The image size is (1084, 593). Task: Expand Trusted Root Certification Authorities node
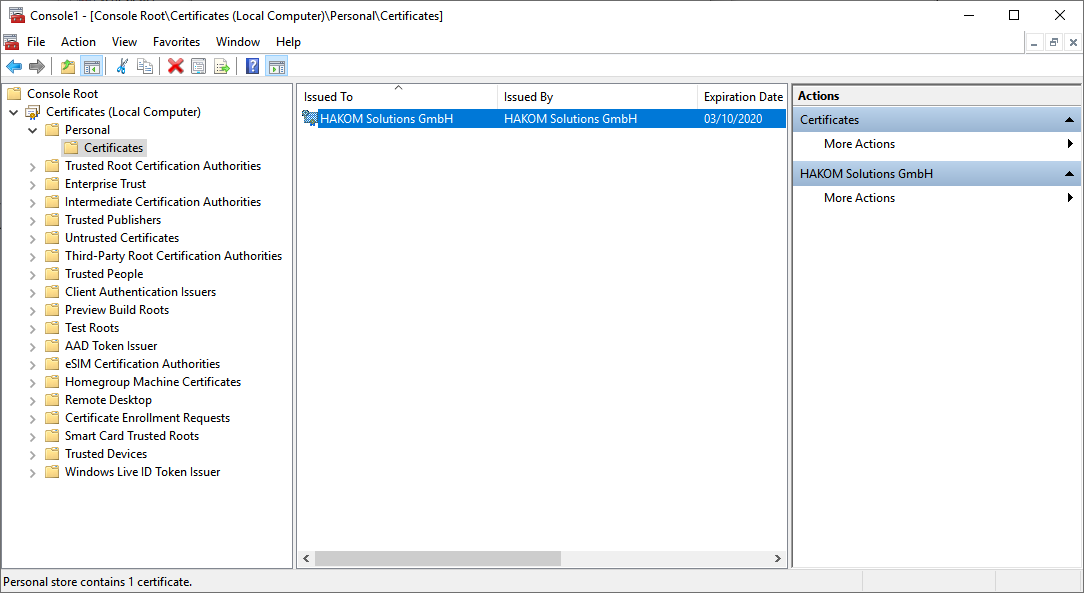[33, 166]
